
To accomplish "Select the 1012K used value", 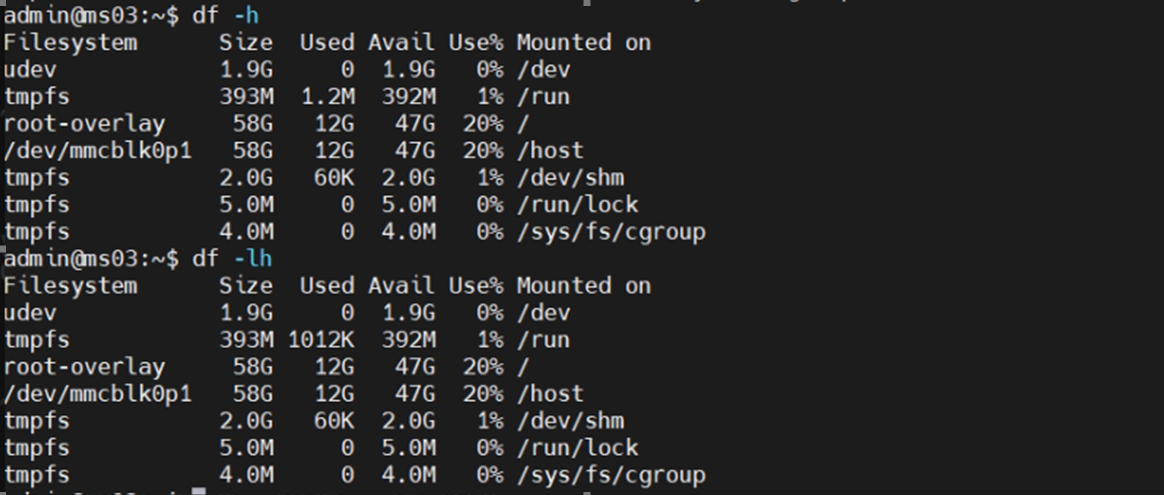I will (313, 339).
